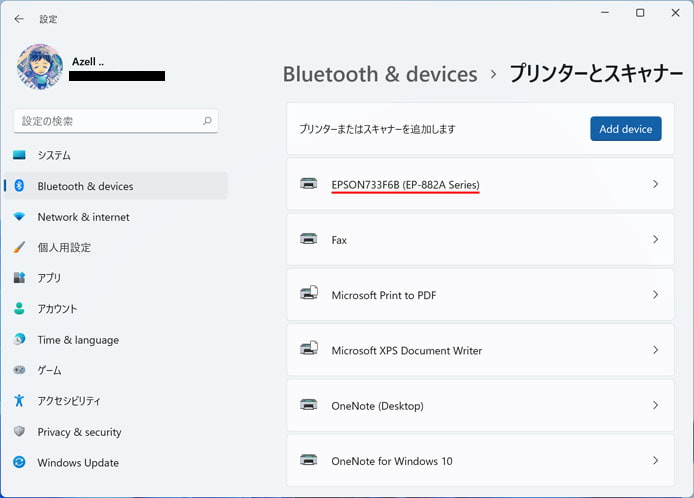Click the アクセシビリティ person icon

[x=19, y=400]
